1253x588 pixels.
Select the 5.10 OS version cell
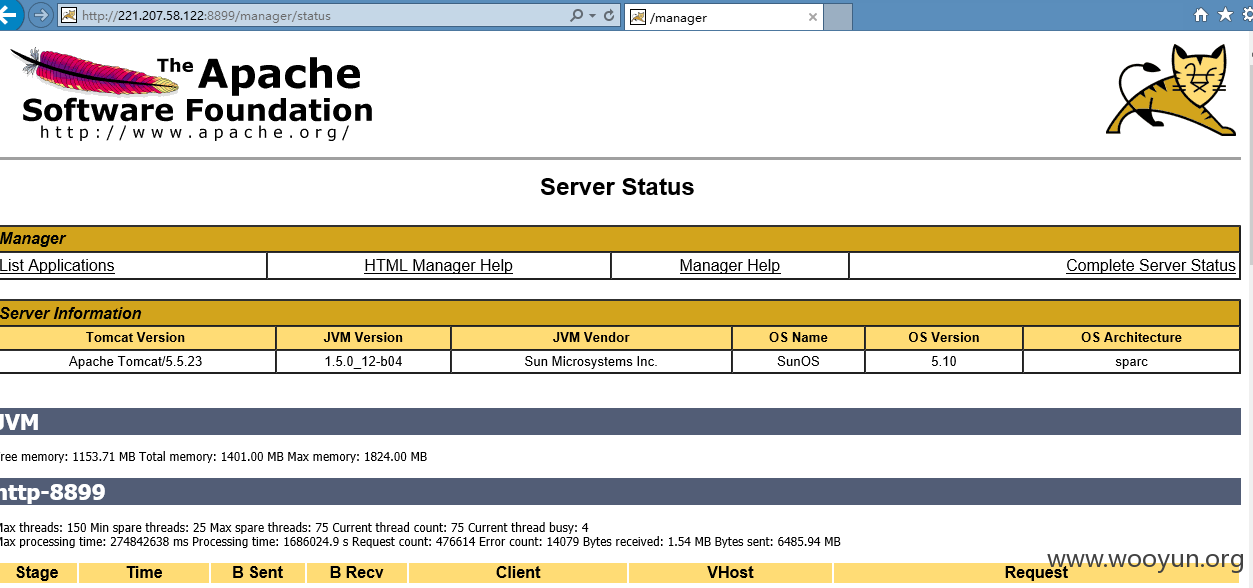tap(944, 361)
